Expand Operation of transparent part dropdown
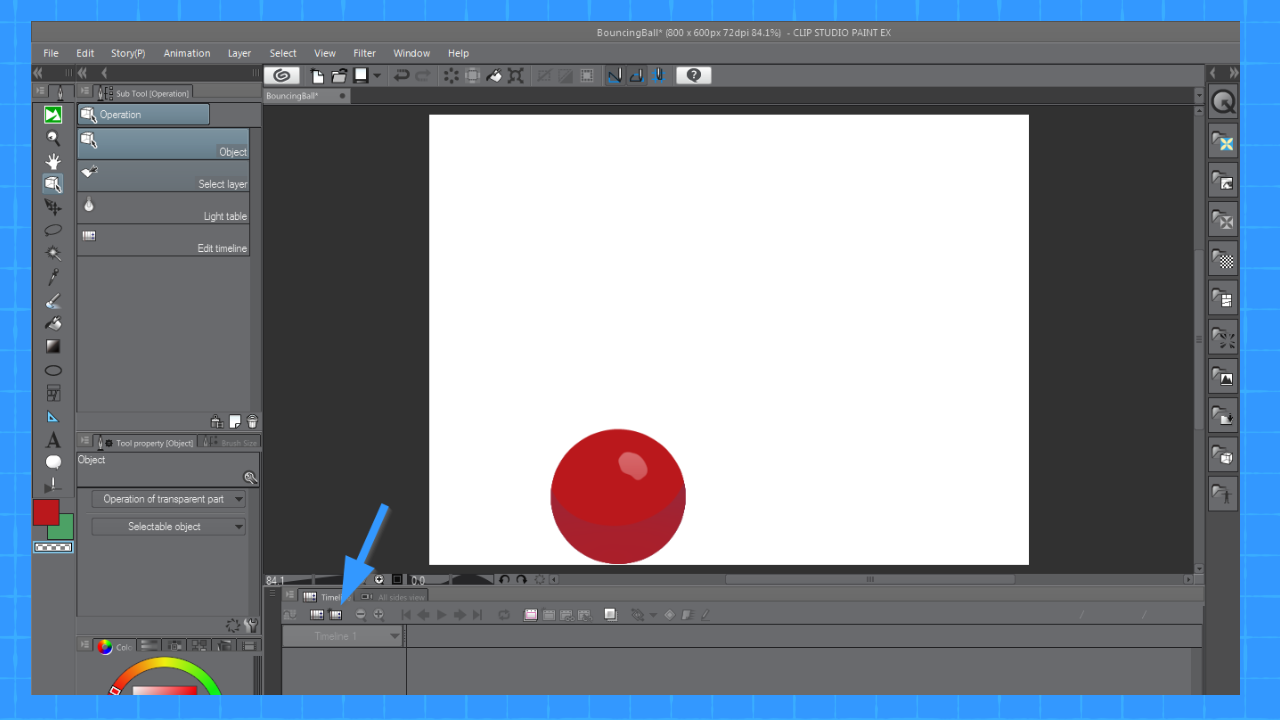 [x=168, y=499]
